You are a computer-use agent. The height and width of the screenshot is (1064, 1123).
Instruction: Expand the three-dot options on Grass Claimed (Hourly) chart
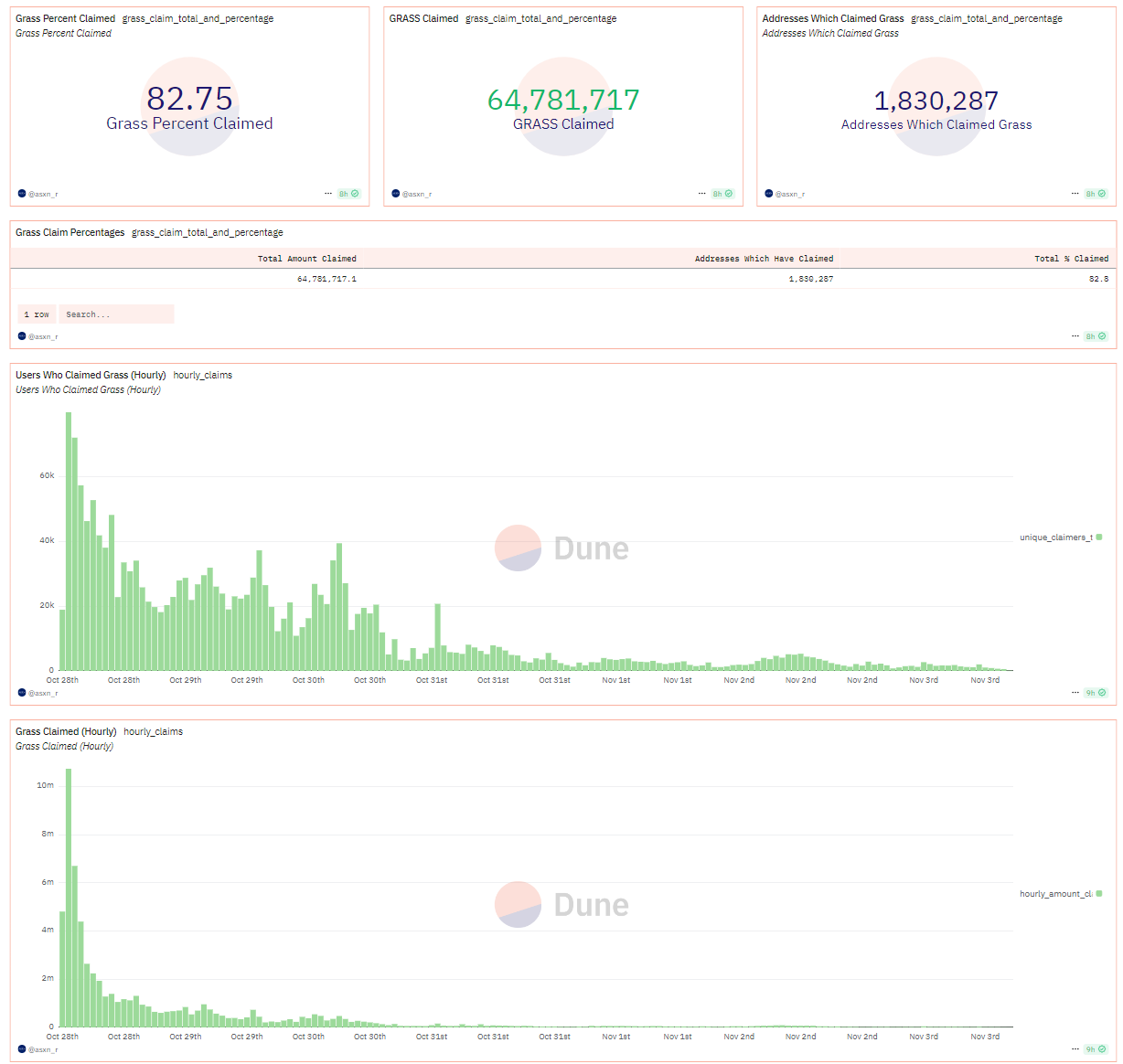[x=1075, y=1049]
